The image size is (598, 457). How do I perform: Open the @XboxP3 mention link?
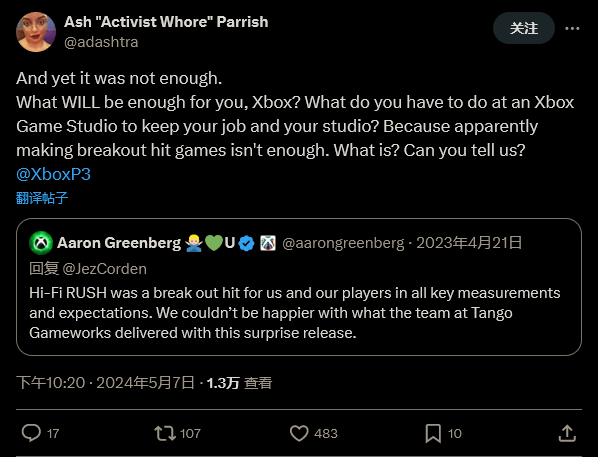click(53, 174)
